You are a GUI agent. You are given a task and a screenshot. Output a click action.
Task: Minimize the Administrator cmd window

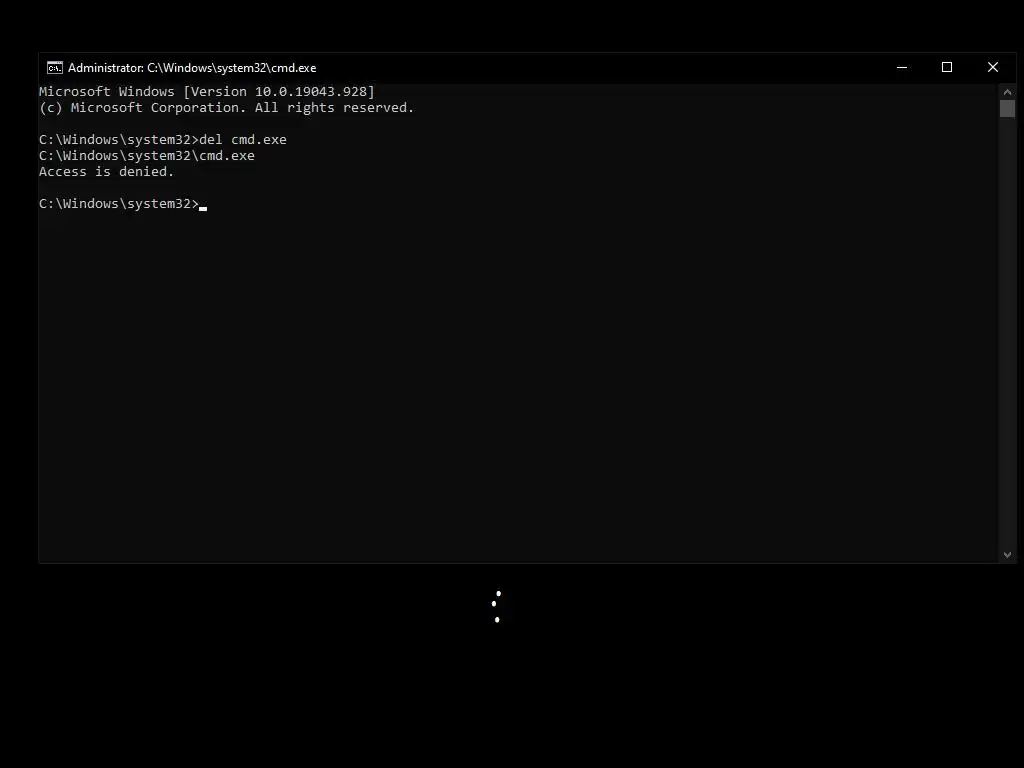tap(902, 67)
